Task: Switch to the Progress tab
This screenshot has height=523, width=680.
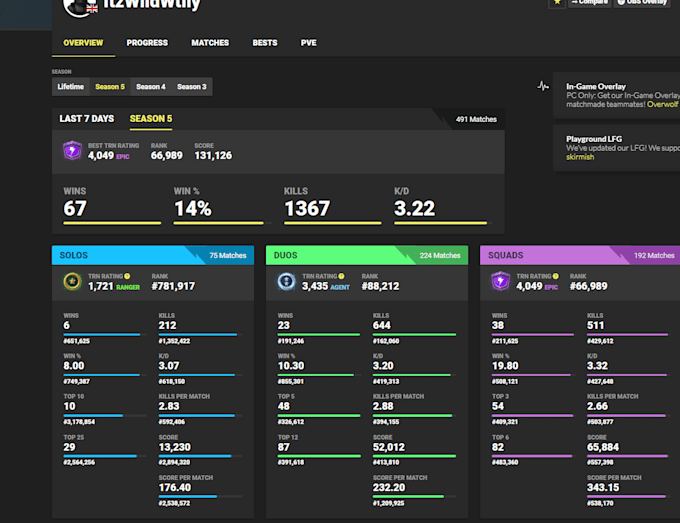Action: [x=147, y=43]
